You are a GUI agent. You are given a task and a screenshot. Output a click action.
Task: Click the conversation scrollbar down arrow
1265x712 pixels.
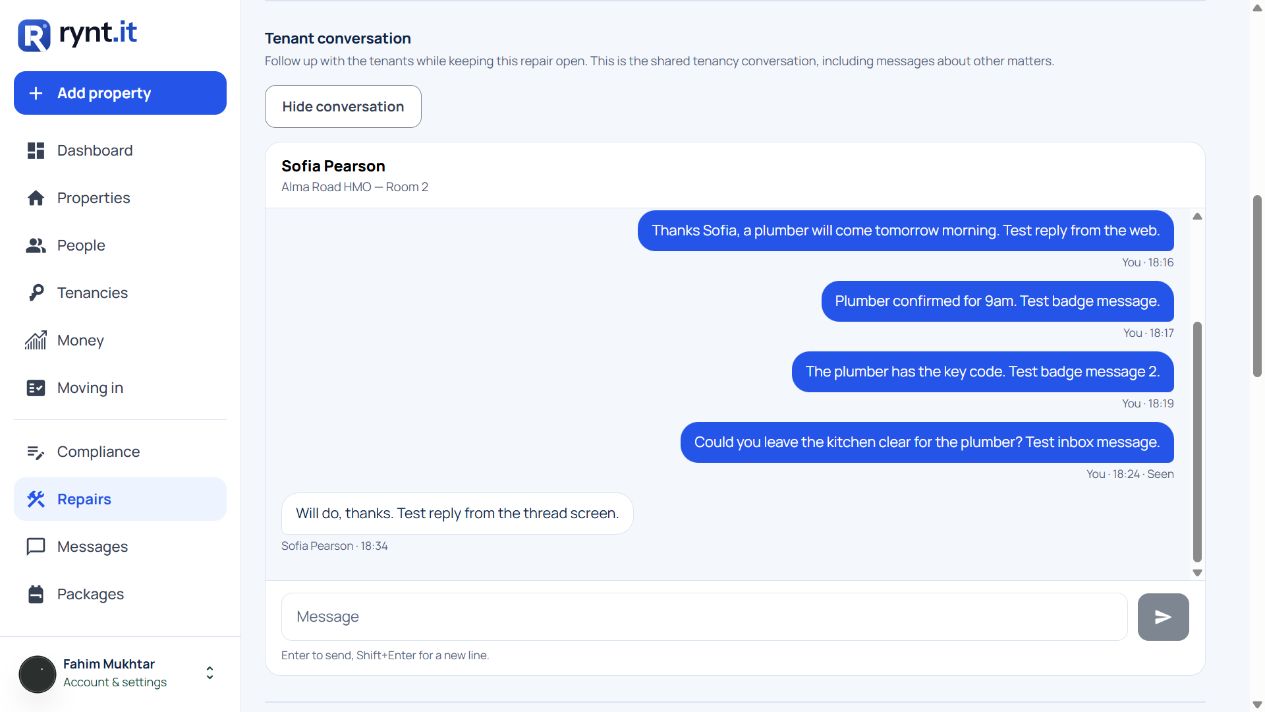pos(1197,573)
